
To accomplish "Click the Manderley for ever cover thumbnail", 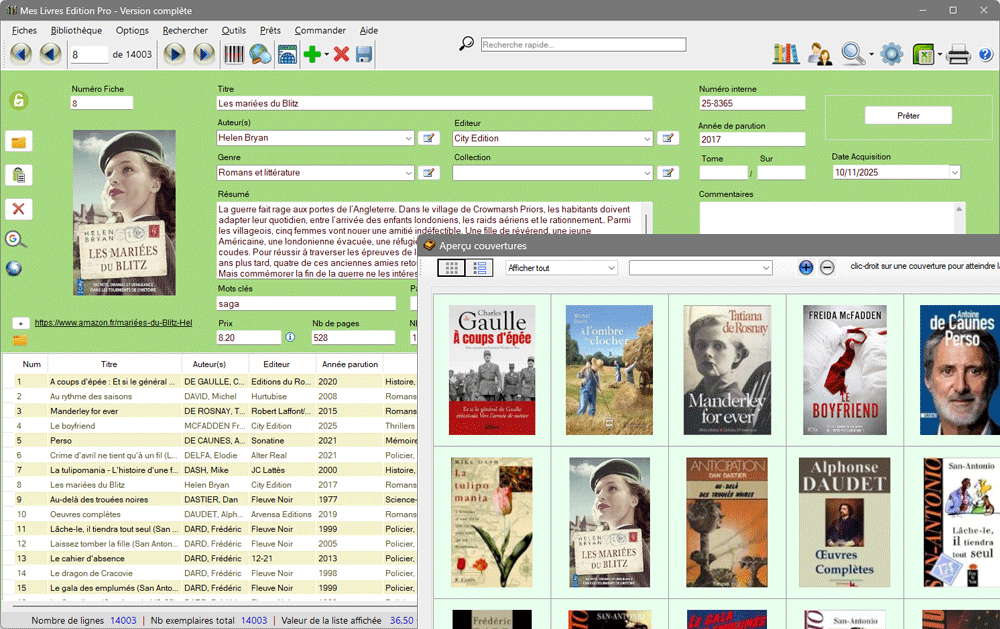I will pyautogui.click(x=726, y=370).
